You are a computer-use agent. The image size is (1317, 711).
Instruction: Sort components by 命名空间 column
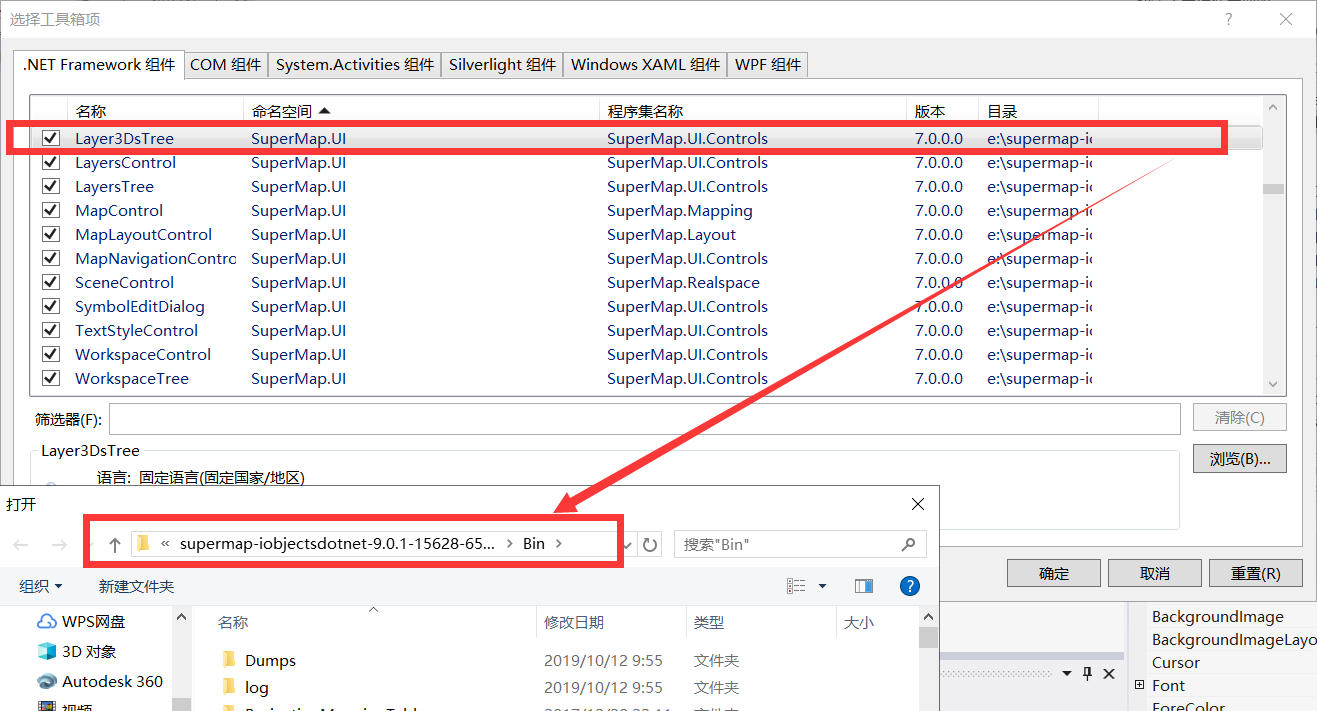coord(420,111)
